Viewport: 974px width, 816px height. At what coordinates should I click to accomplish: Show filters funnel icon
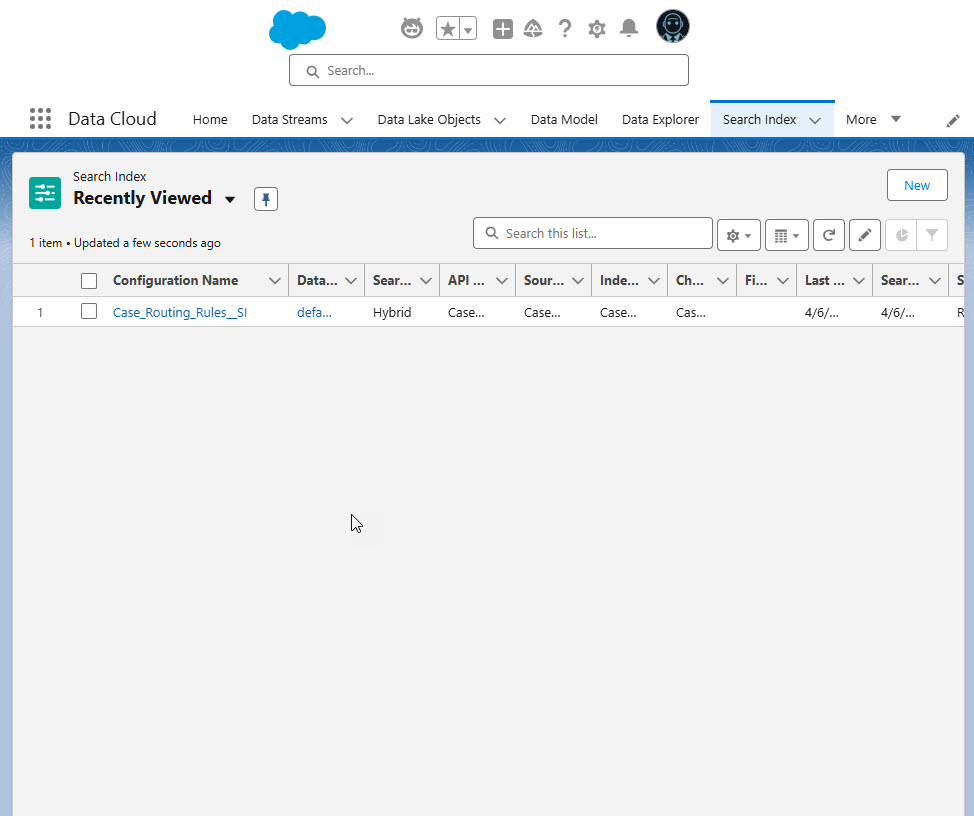pos(932,235)
